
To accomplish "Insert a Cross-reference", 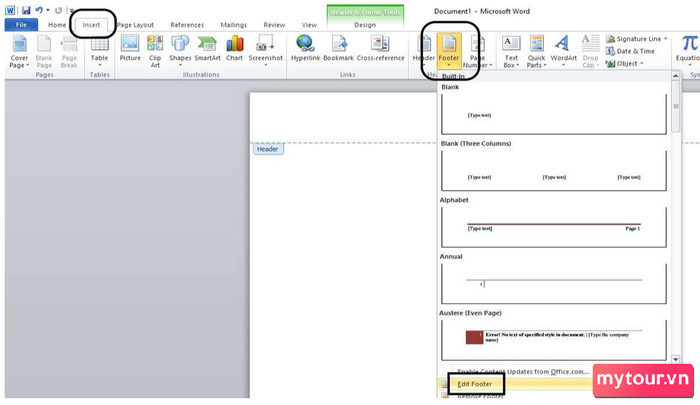I will click(380, 49).
